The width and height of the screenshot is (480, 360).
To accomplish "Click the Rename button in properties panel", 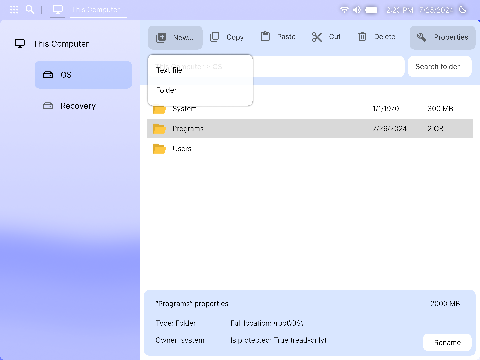I will coord(447,342).
